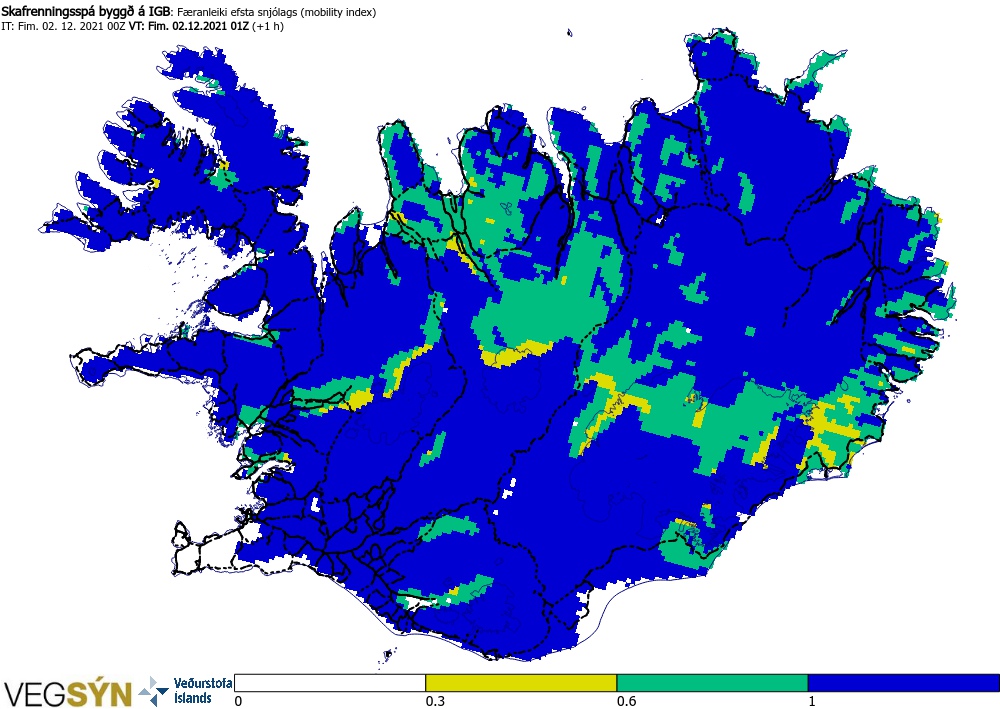Click the title 'Skafrenningsspá byggð á IGB'

(x=85, y=11)
